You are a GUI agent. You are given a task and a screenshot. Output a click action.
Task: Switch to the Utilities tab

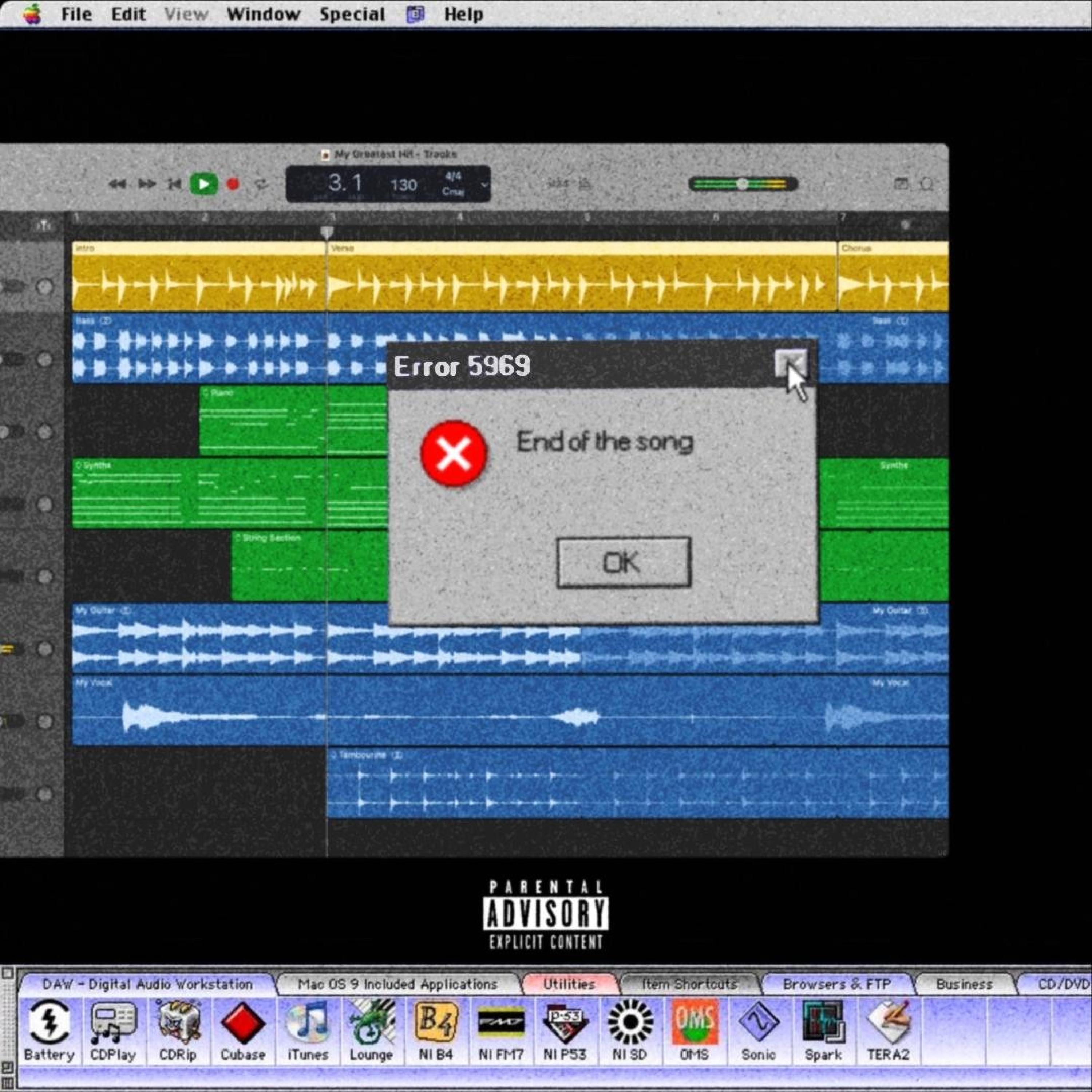(x=569, y=984)
